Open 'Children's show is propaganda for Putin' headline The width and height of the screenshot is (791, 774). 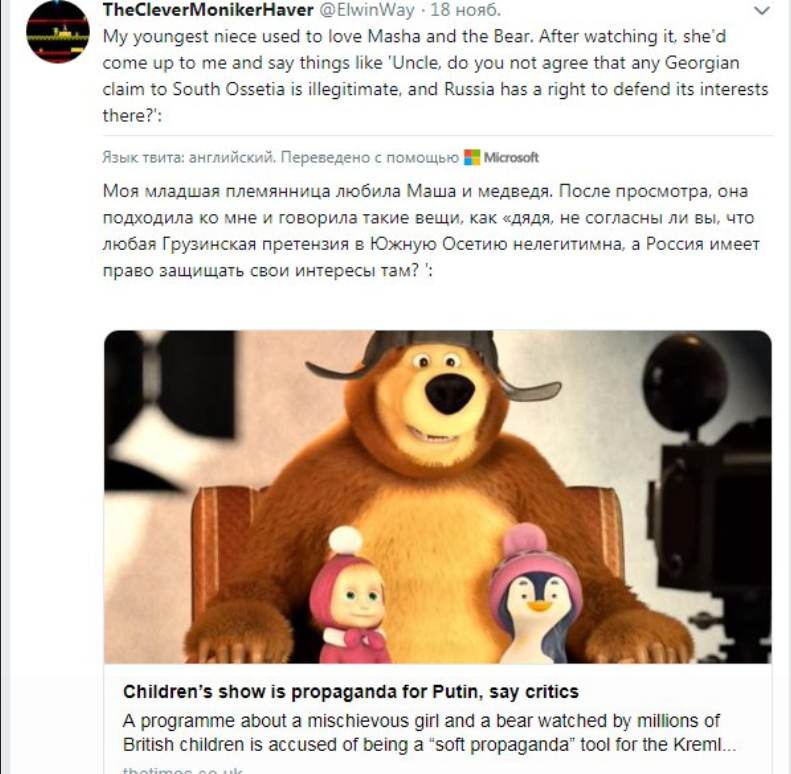[x=350, y=691]
